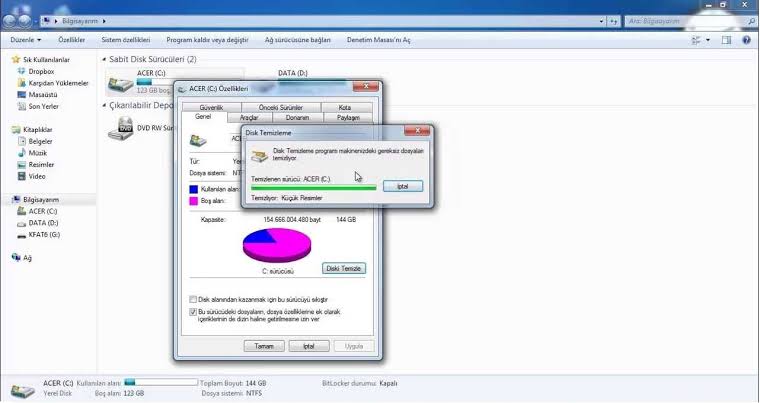Switch to Genel tab
The width and height of the screenshot is (760, 403).
point(203,117)
